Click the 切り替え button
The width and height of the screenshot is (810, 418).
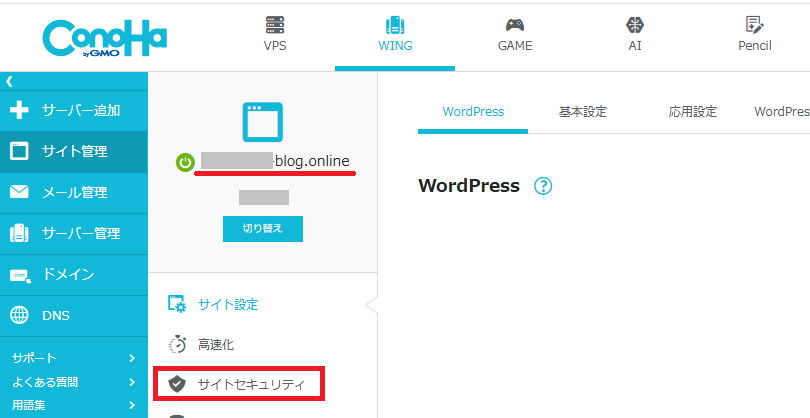coord(263,229)
